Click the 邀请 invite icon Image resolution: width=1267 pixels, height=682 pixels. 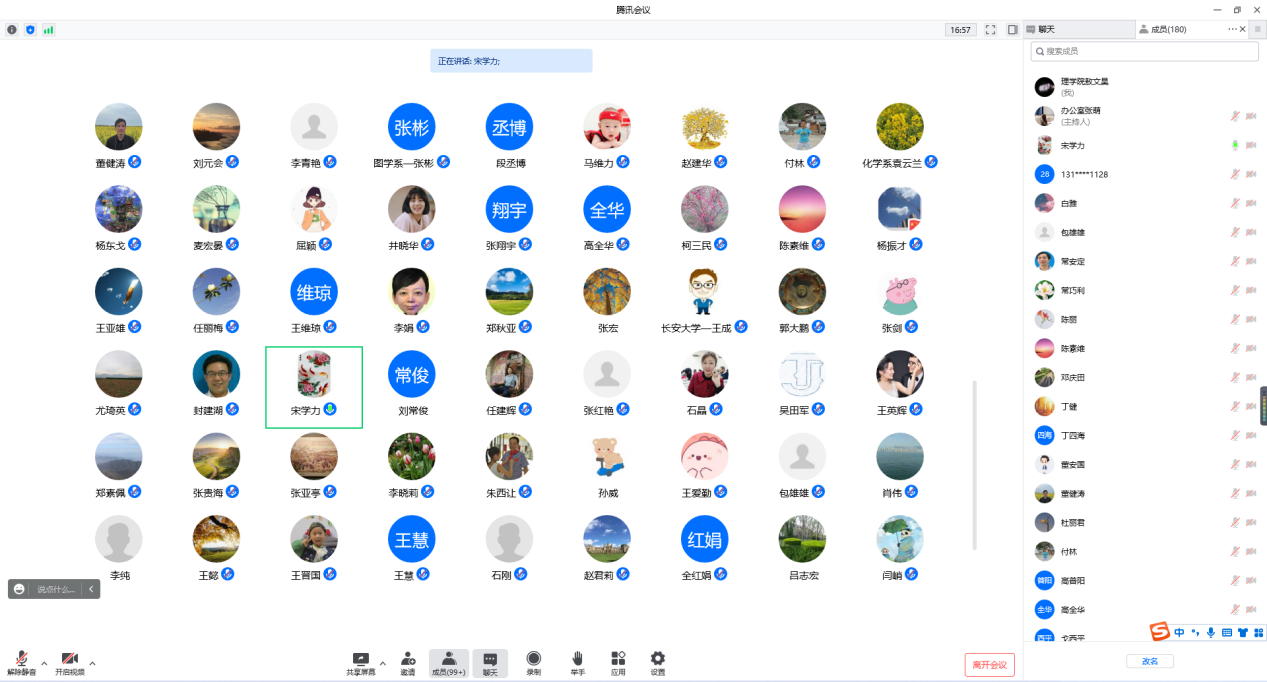pos(408,662)
